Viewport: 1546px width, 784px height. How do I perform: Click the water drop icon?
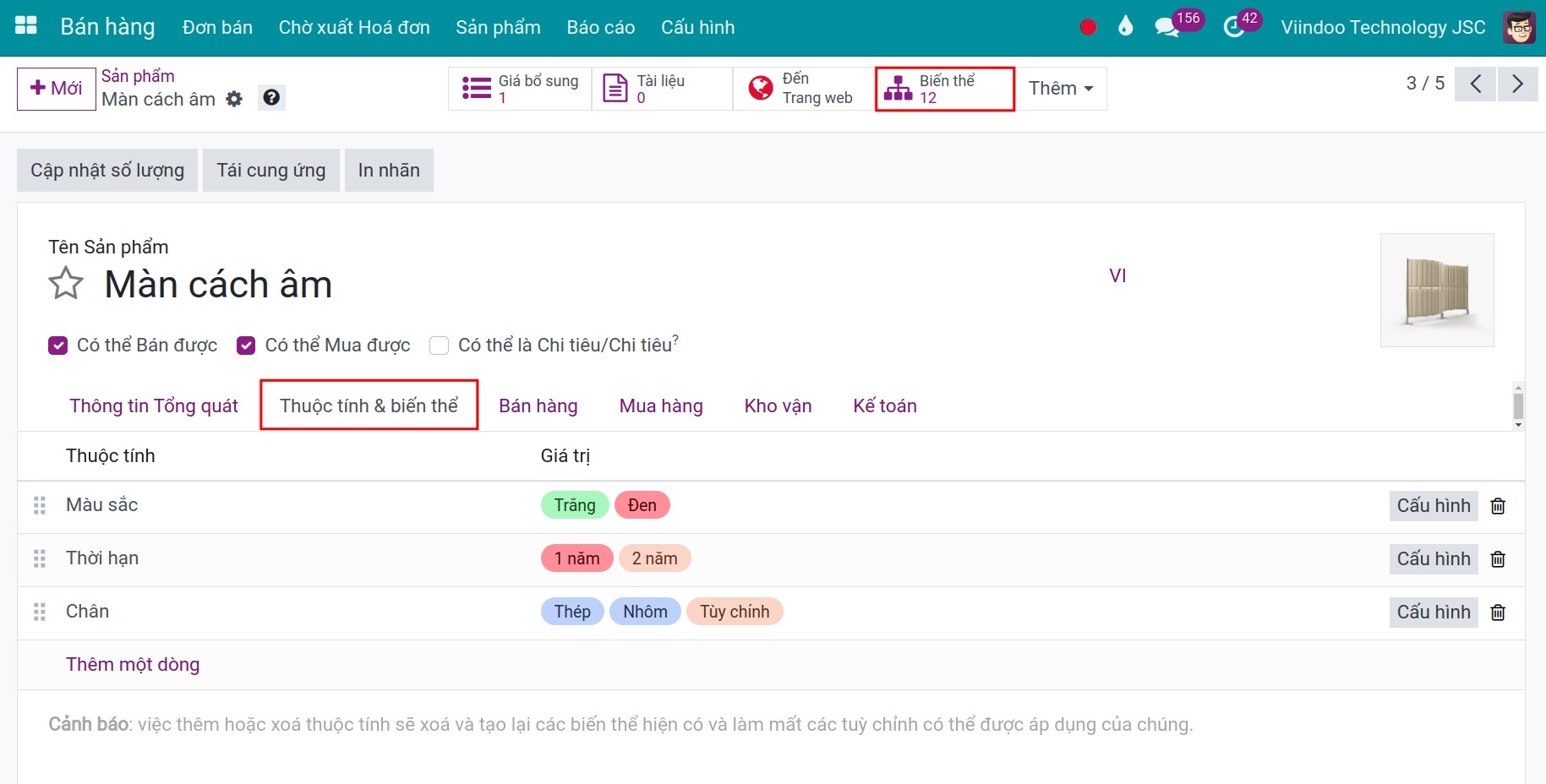point(1125,26)
